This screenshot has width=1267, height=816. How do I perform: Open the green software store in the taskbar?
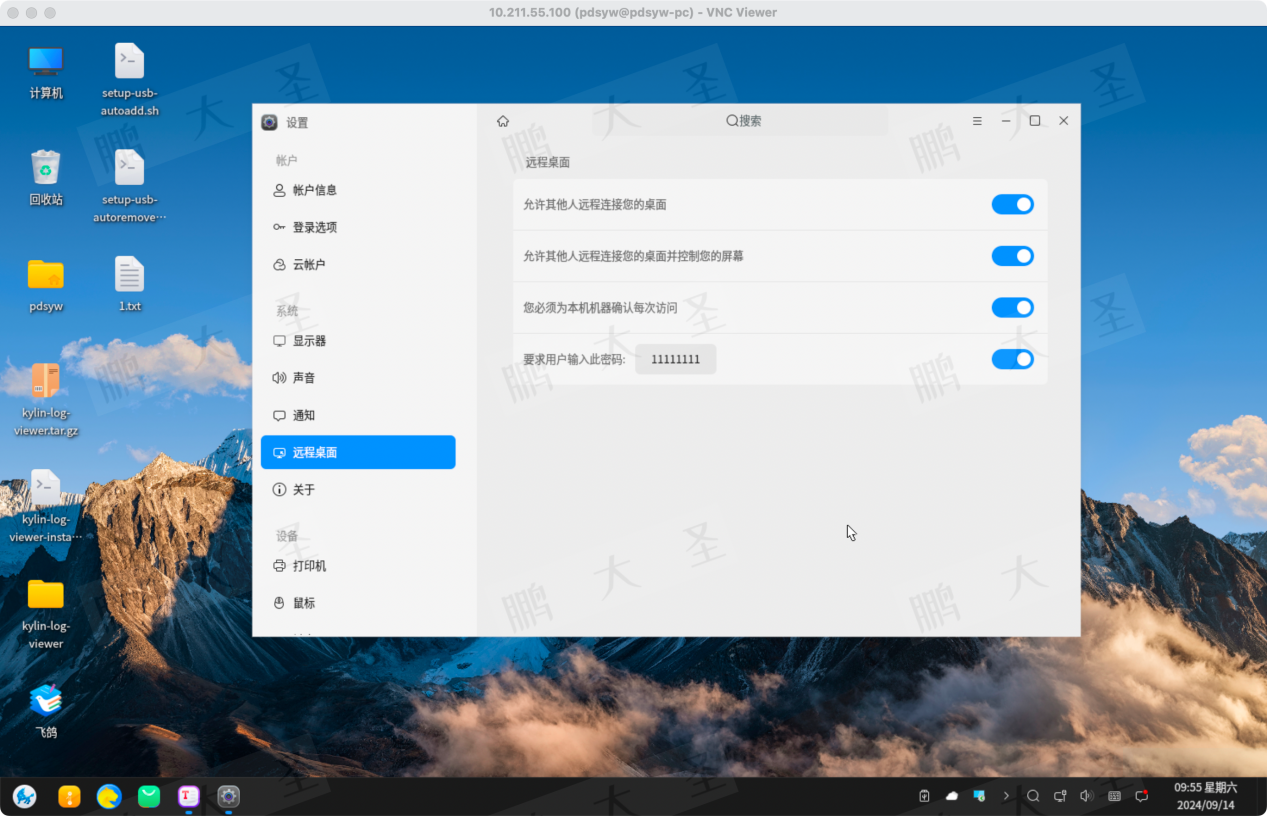pos(149,796)
